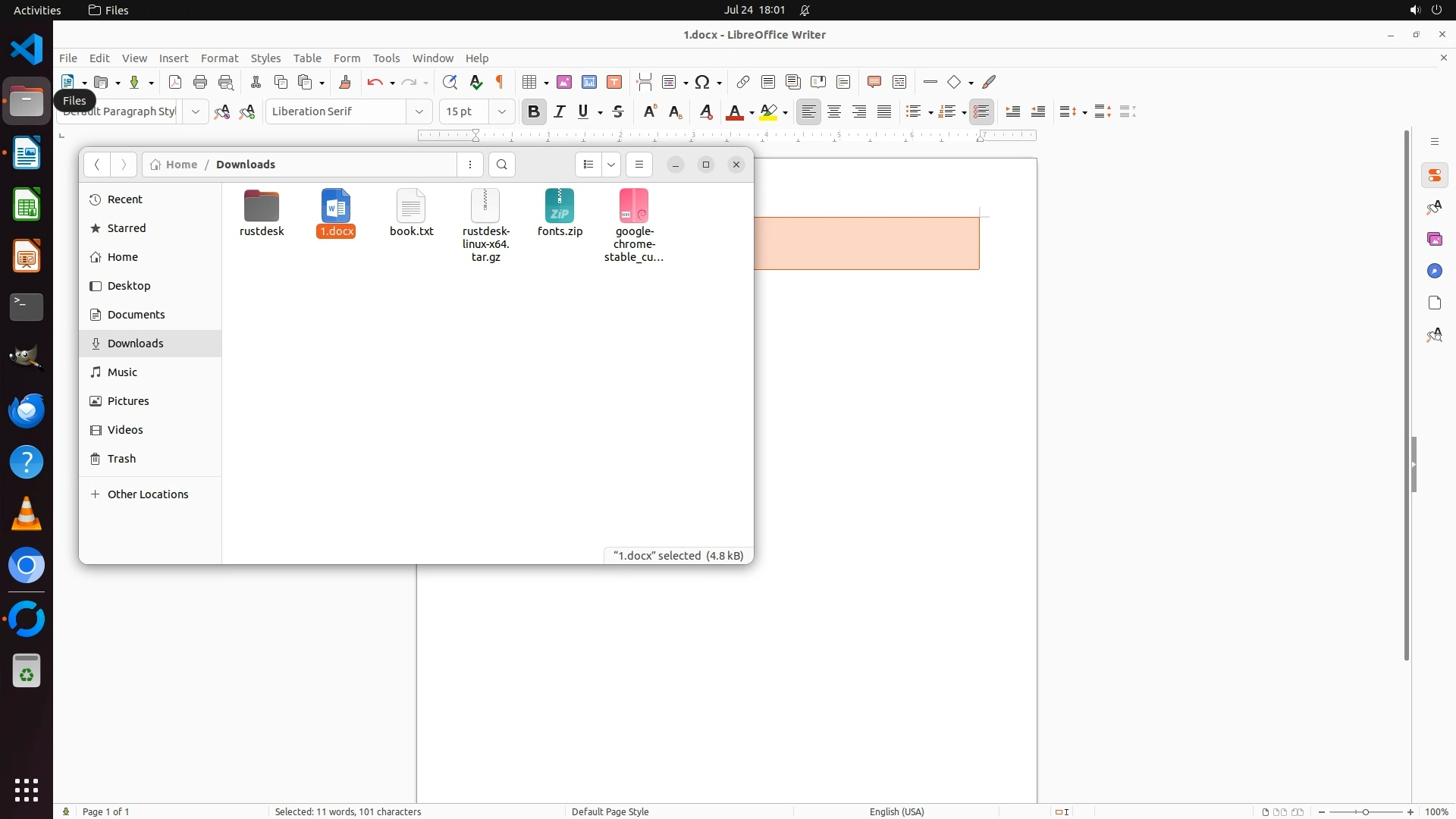This screenshot has width=1456, height=819.
Task: Insert special character omega icon
Action: click(702, 82)
